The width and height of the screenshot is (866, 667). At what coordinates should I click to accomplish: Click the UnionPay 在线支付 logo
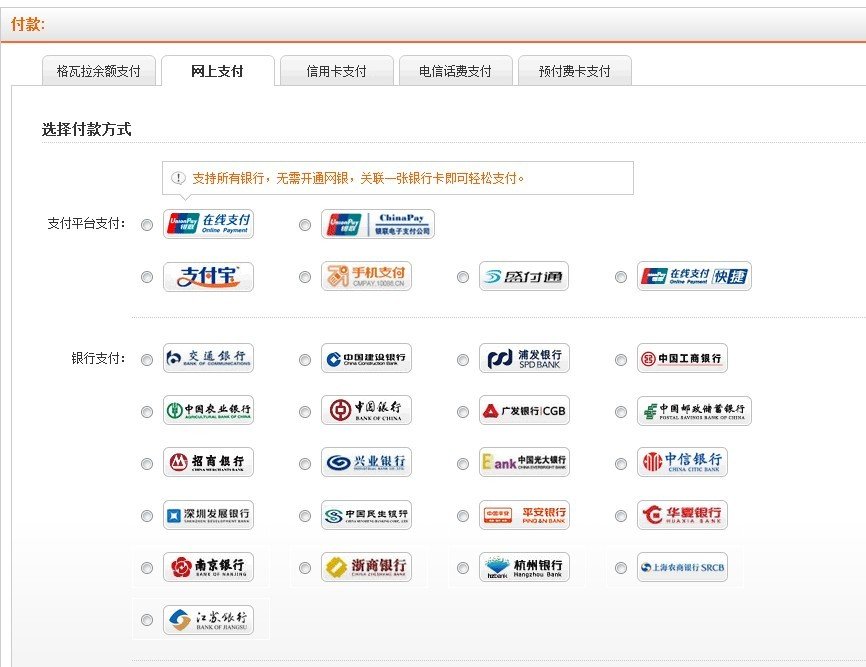point(208,224)
